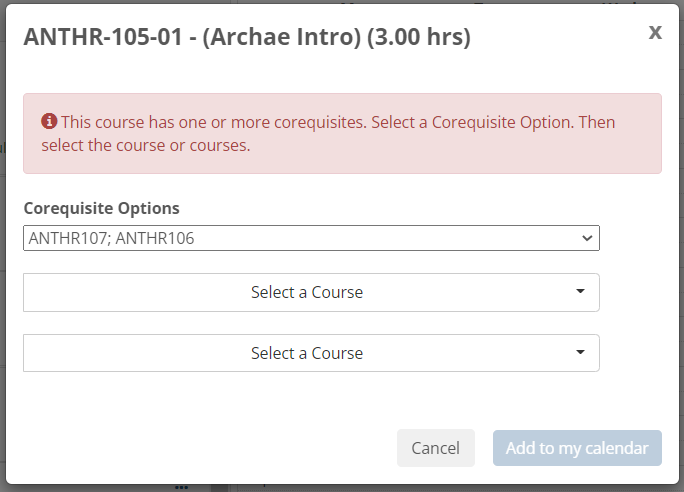This screenshot has width=684, height=492.
Task: Close the corequisite dialog with the X
Action: (x=655, y=32)
